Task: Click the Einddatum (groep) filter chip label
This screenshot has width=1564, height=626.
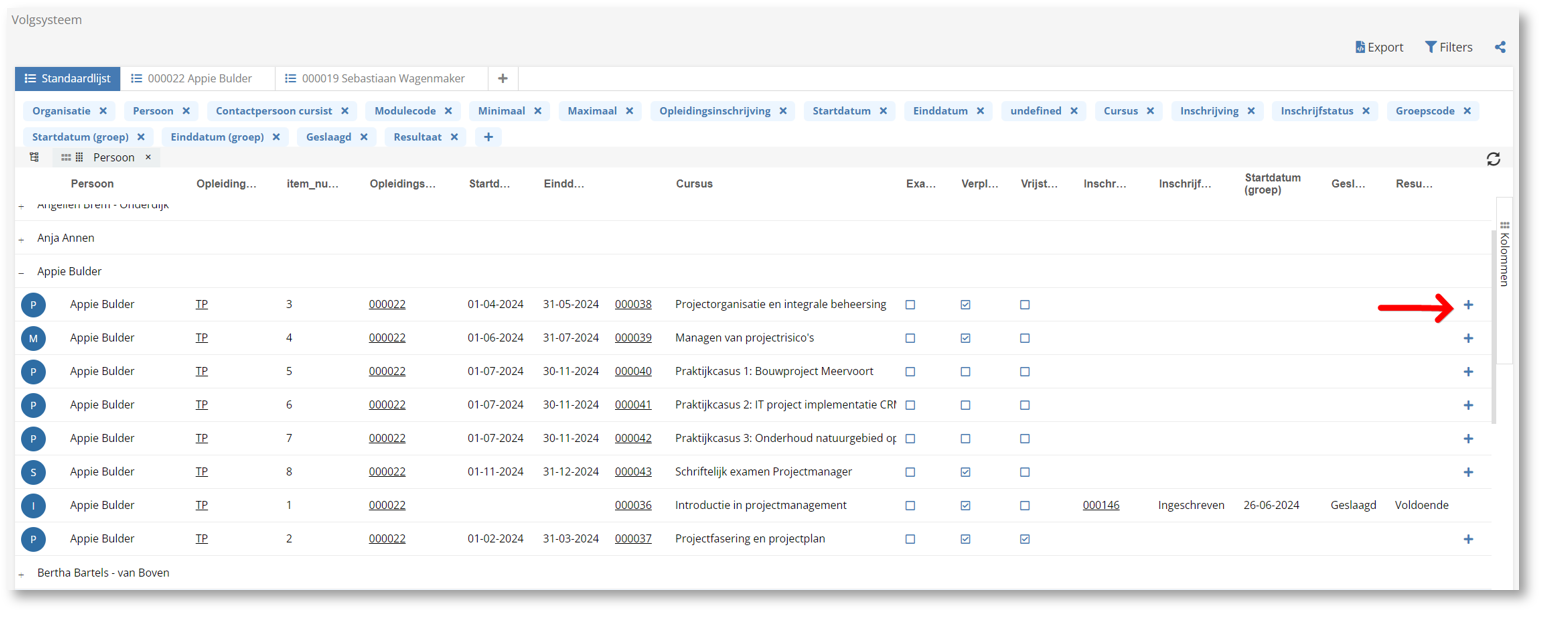Action: (217, 137)
